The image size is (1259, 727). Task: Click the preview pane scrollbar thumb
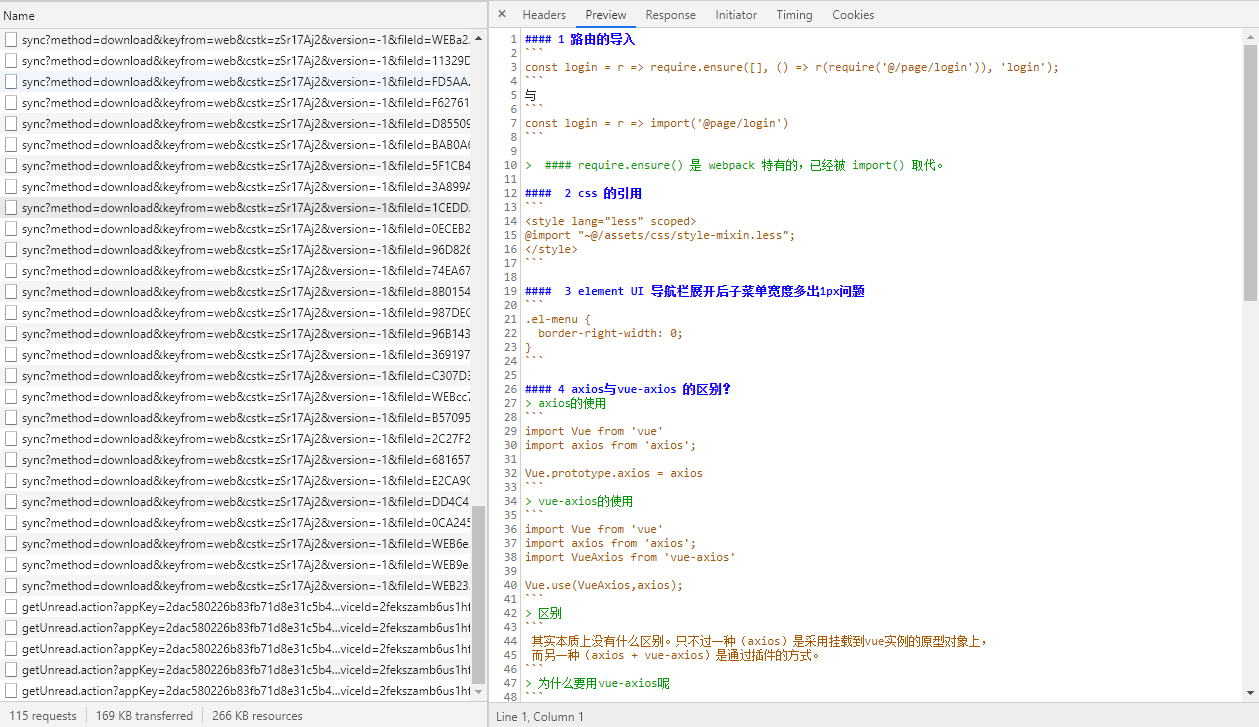pos(1250,172)
